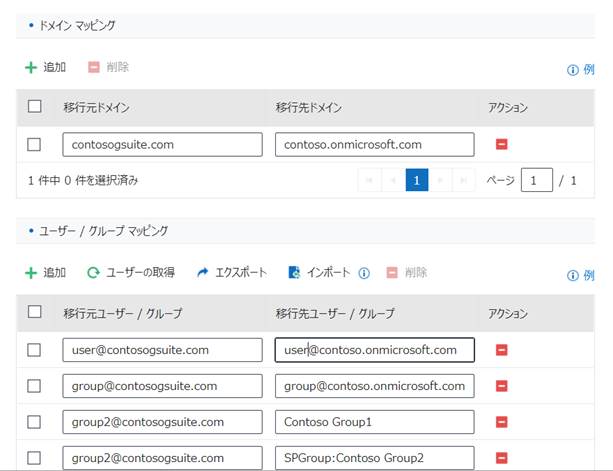Go to the next page of domain mappings
Screen dimensions: 613x471
(x=440, y=180)
